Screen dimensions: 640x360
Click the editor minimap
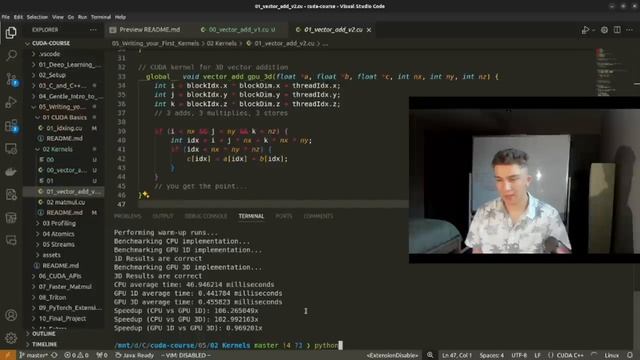610,72
